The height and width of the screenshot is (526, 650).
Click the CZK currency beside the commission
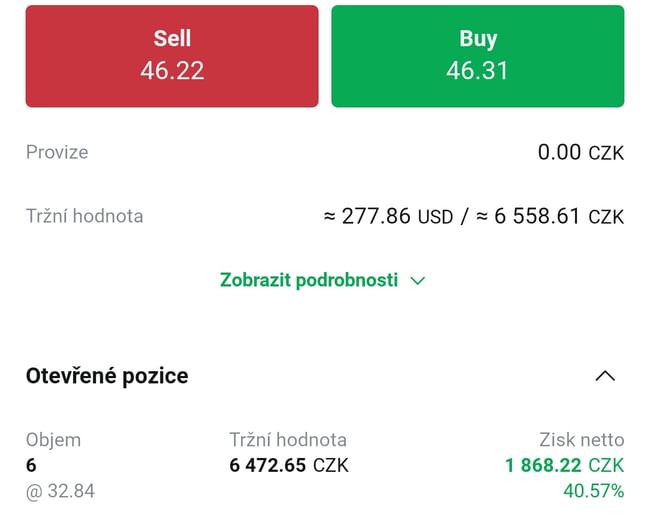[x=606, y=154]
